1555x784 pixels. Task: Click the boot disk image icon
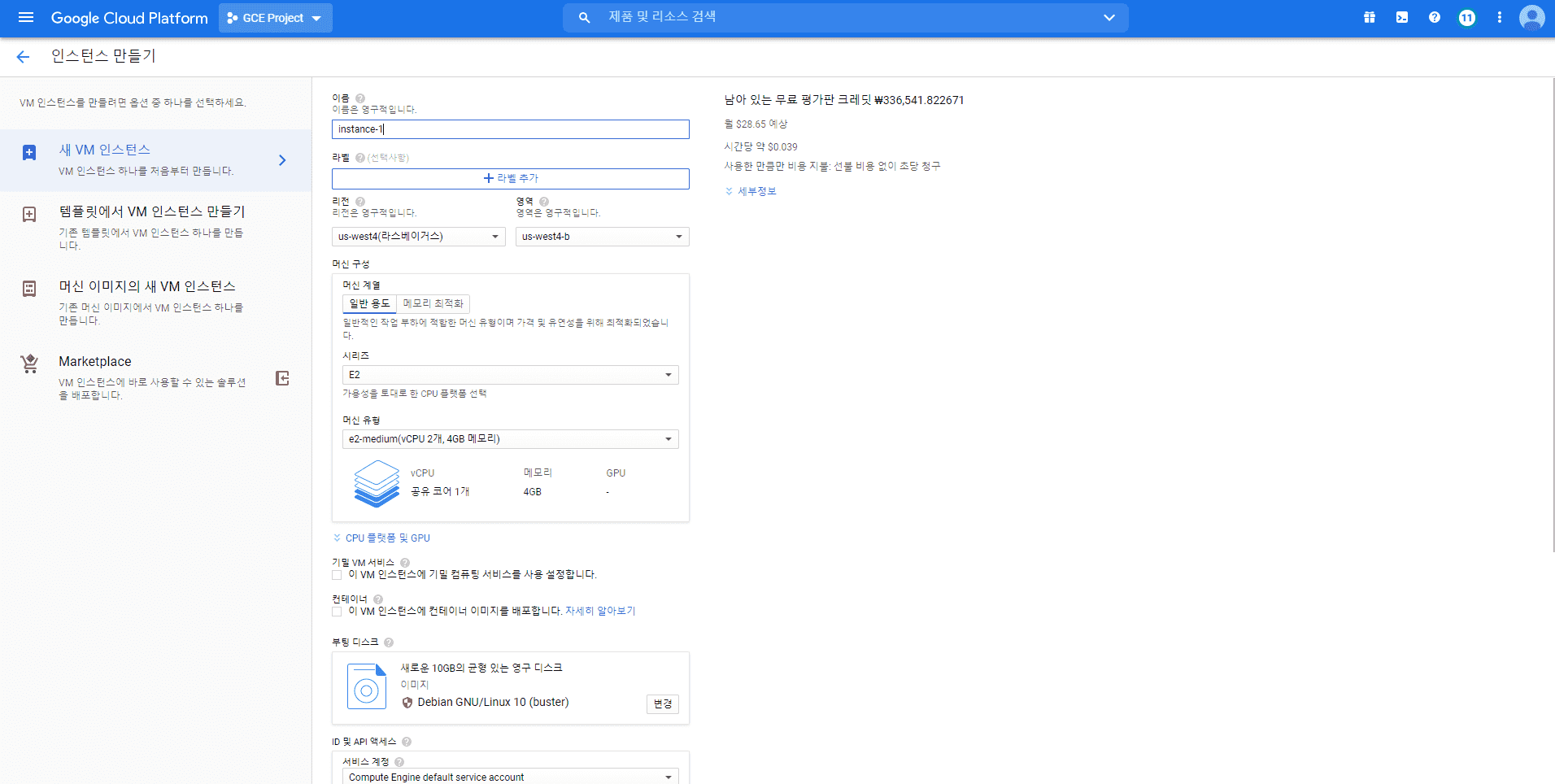click(367, 686)
